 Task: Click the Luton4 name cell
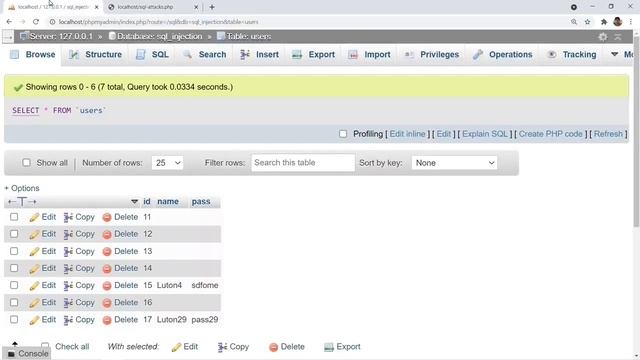click(169, 285)
